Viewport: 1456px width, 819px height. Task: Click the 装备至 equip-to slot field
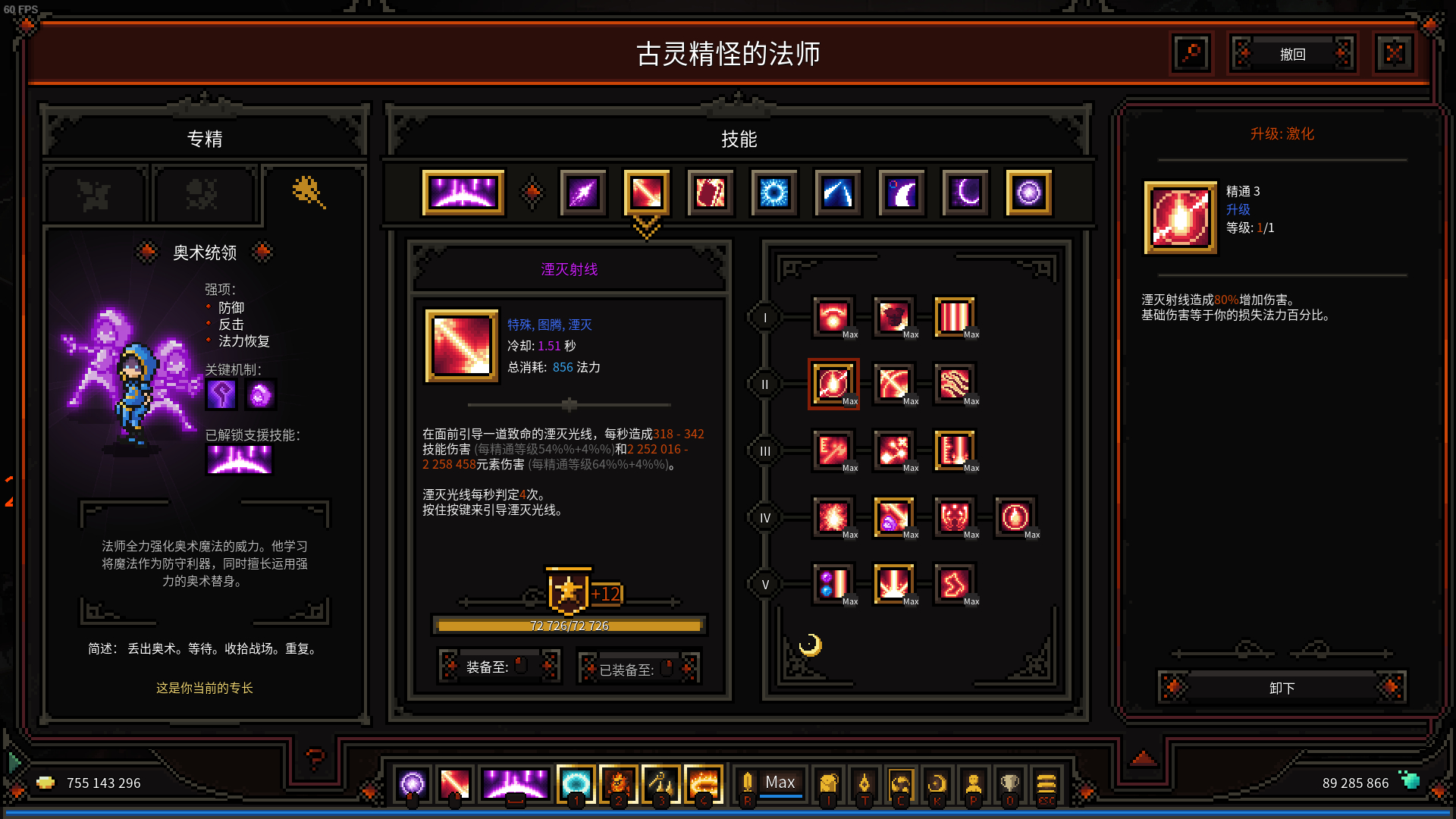click(x=497, y=667)
